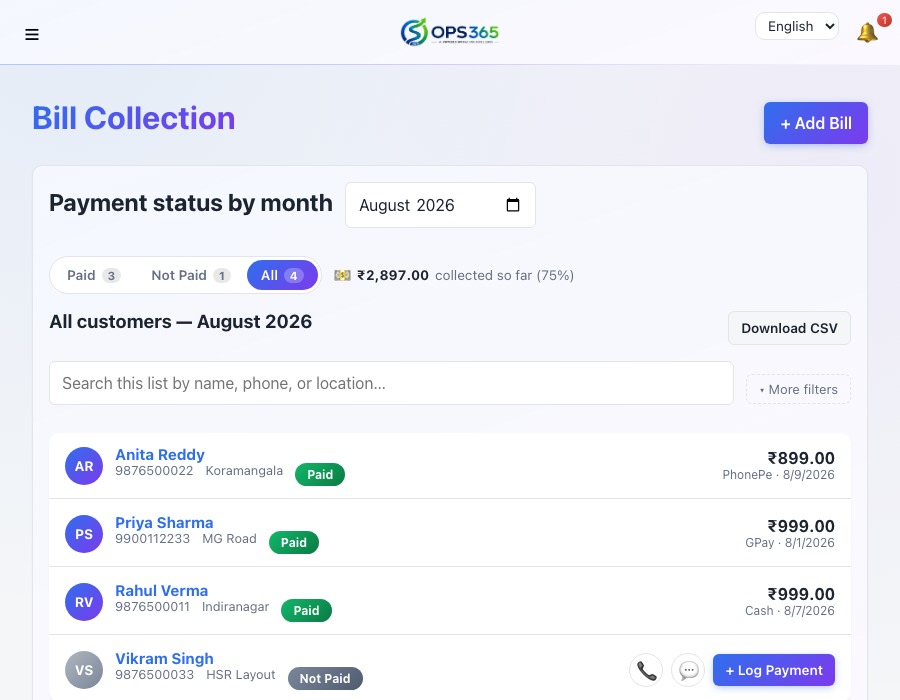Click the 'All customers — August 2026' heading
900x700 pixels.
click(180, 322)
